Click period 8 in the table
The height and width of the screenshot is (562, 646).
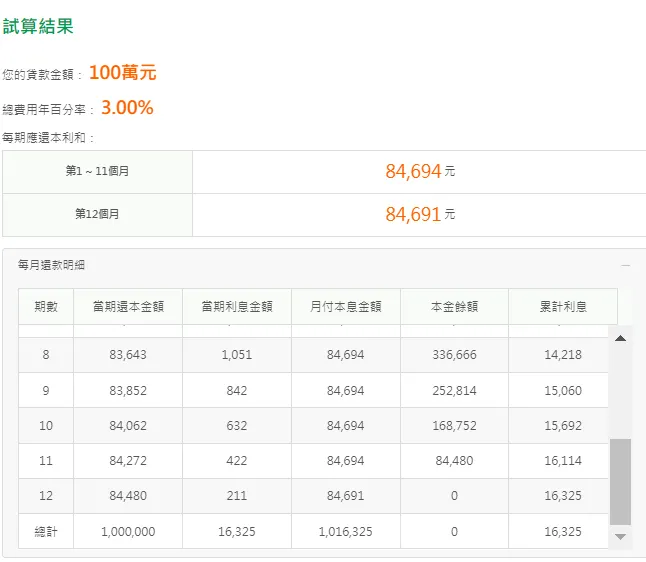pyautogui.click(x=46, y=355)
